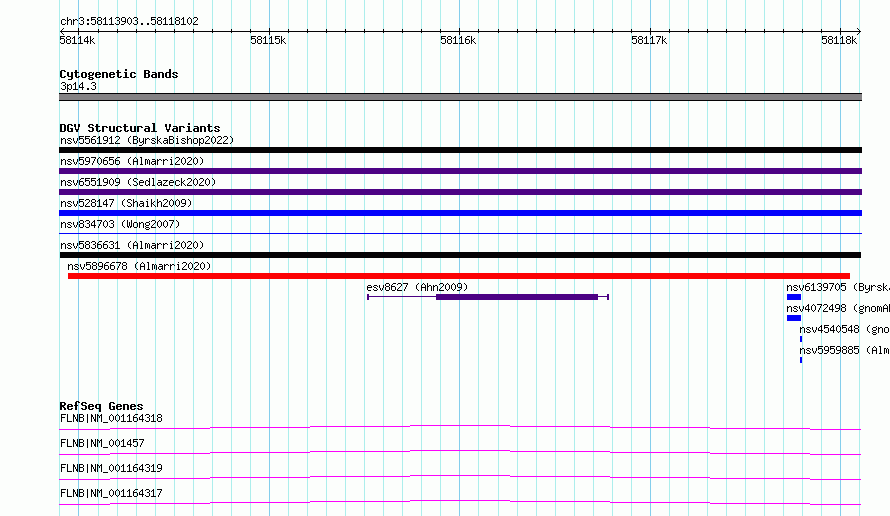Viewport: 890px width, 516px height.
Task: Click the 58114k ruler tick label
Action: pos(77,40)
